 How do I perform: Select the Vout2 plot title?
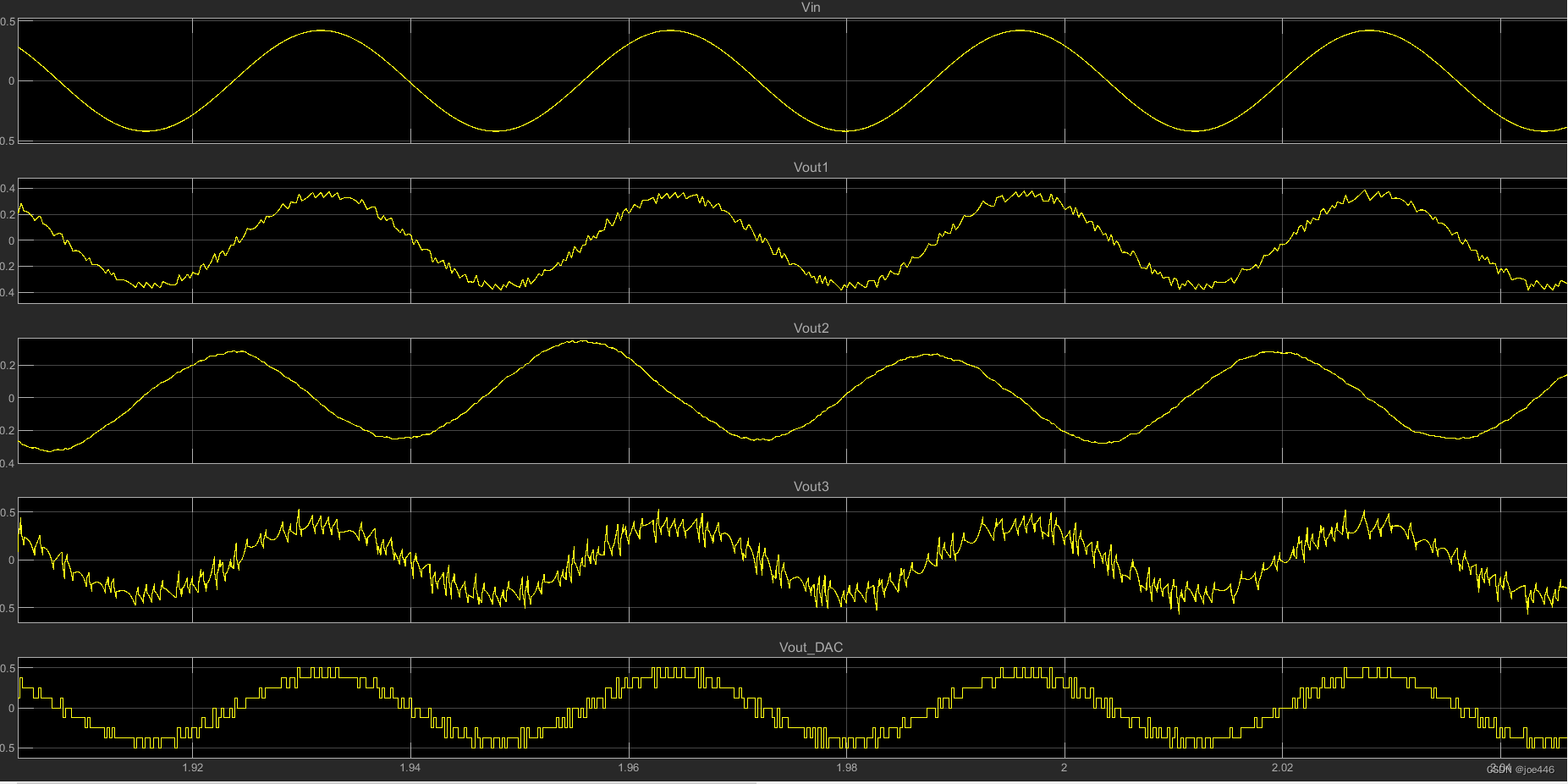[x=810, y=327]
